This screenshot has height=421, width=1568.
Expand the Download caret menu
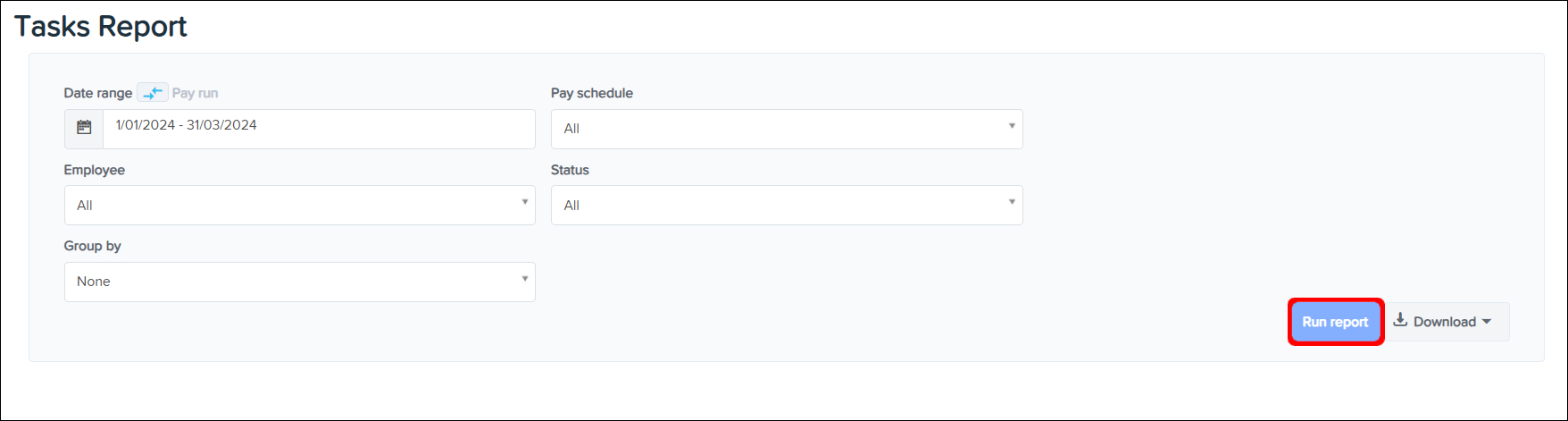click(x=1487, y=322)
